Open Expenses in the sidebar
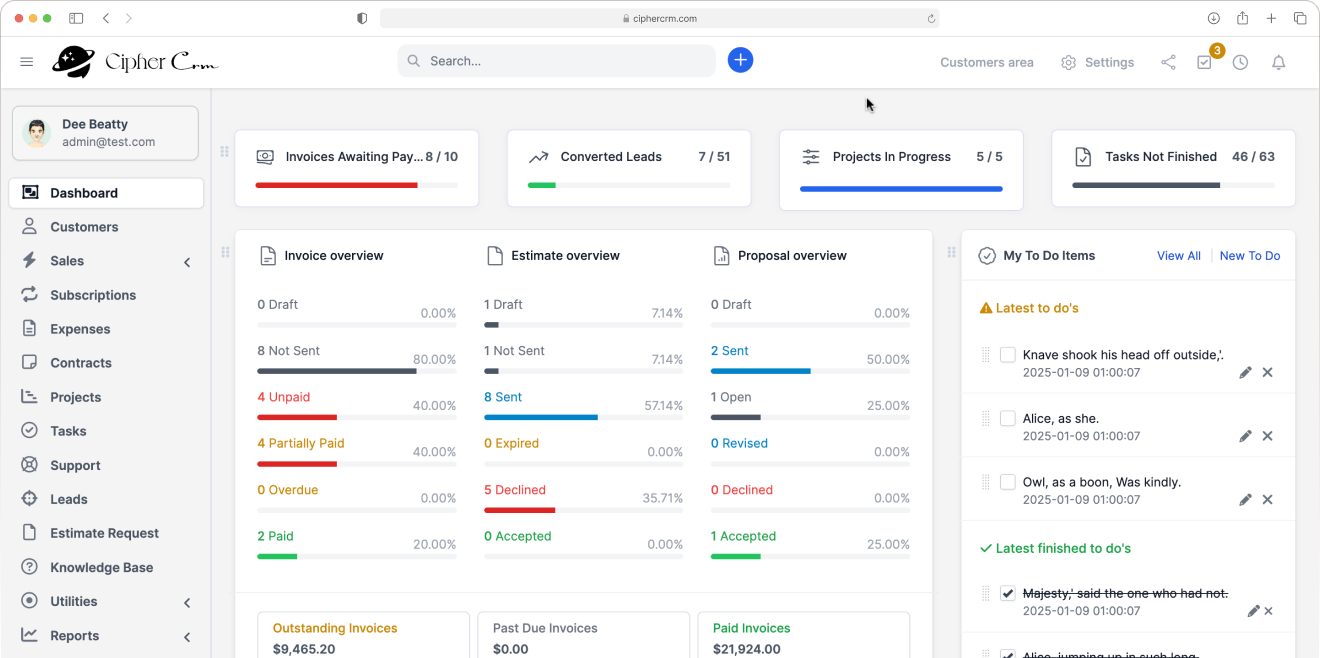This screenshot has width=1320, height=658. click(x=106, y=329)
